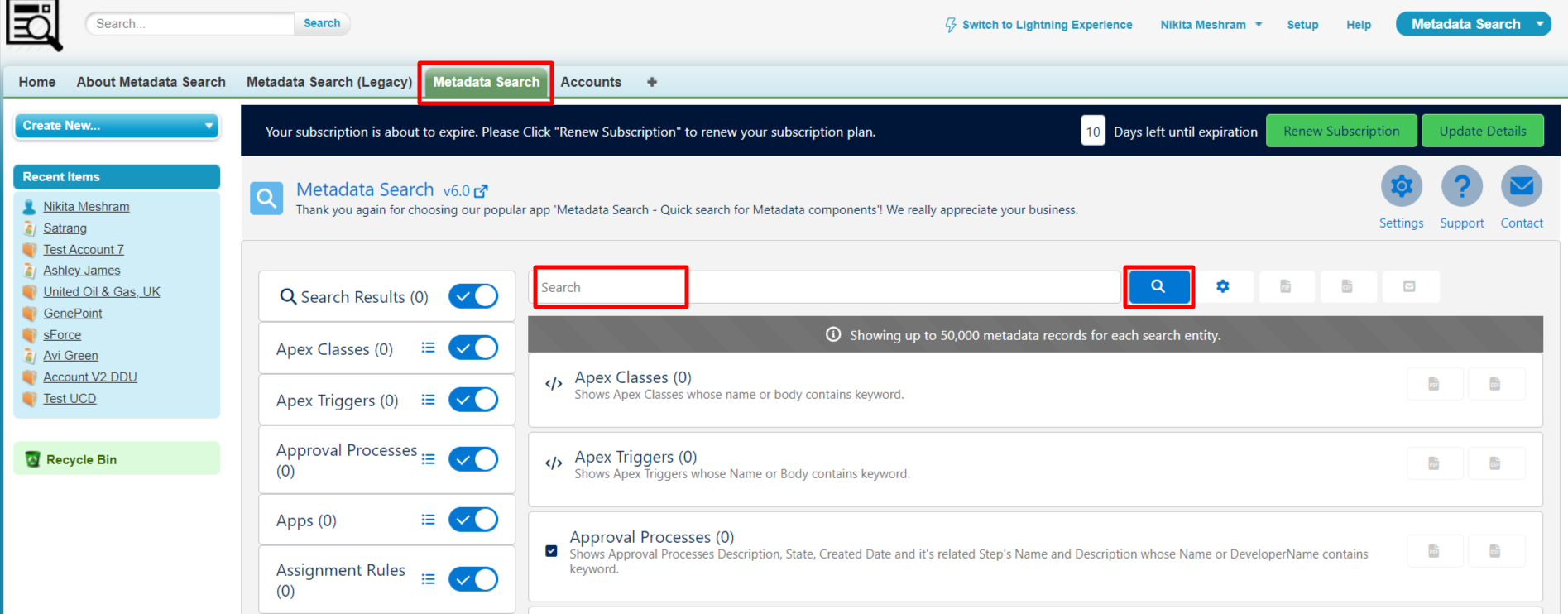The width and height of the screenshot is (1568, 614).
Task: Open list icon for Apps
Action: coord(428,520)
